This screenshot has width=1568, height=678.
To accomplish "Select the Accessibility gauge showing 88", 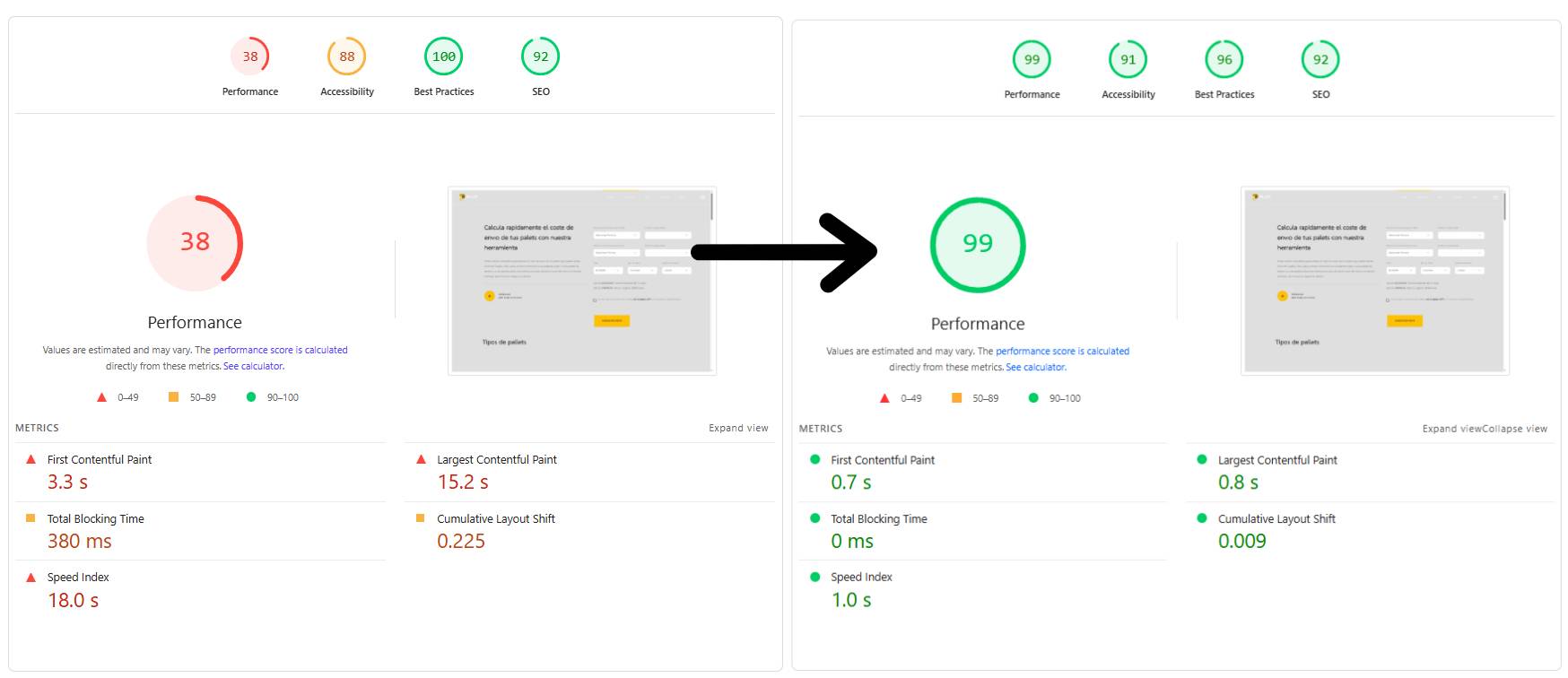I will pos(346,56).
